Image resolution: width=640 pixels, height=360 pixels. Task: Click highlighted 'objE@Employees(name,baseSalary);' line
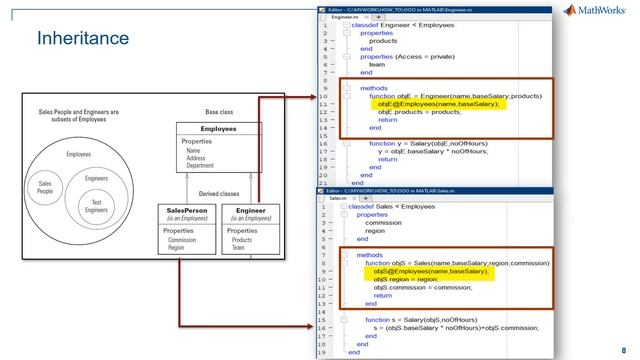pyautogui.click(x=438, y=104)
